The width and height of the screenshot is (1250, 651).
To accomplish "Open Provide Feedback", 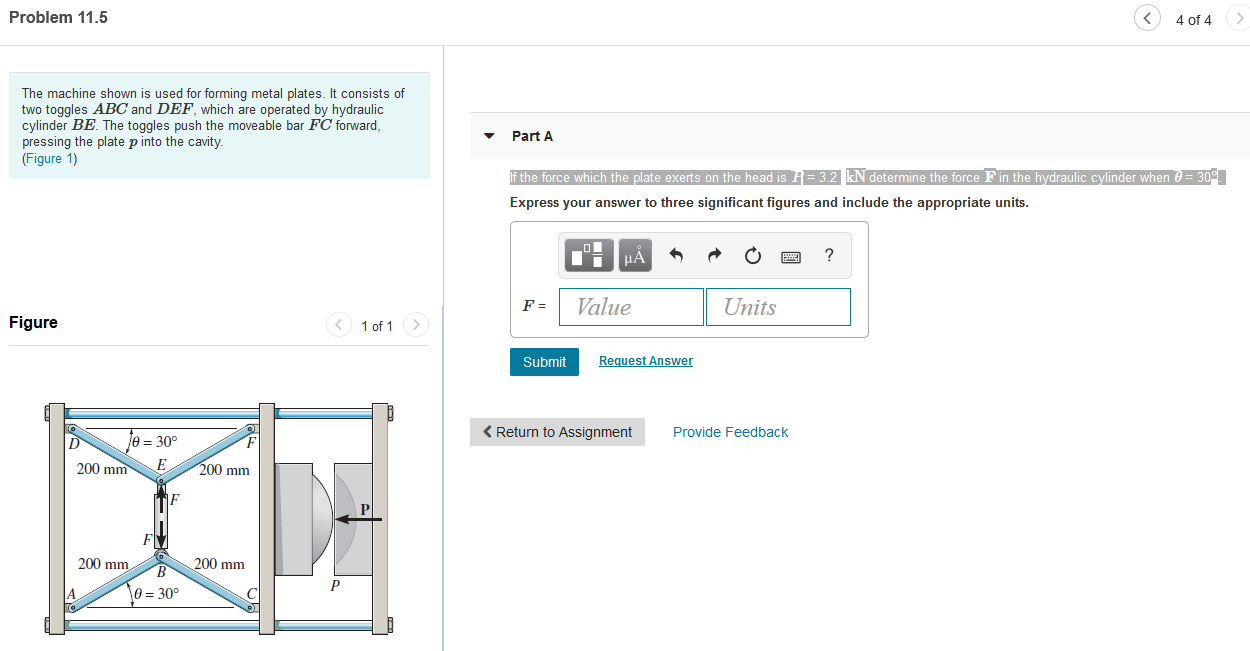I will coord(730,431).
